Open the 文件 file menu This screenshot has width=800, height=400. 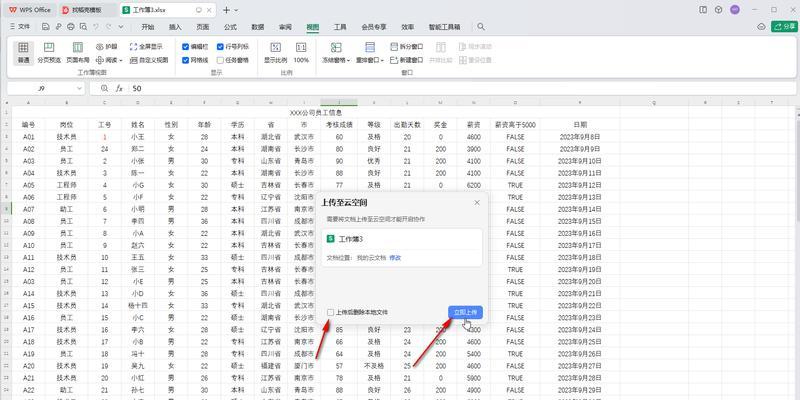[x=20, y=27]
